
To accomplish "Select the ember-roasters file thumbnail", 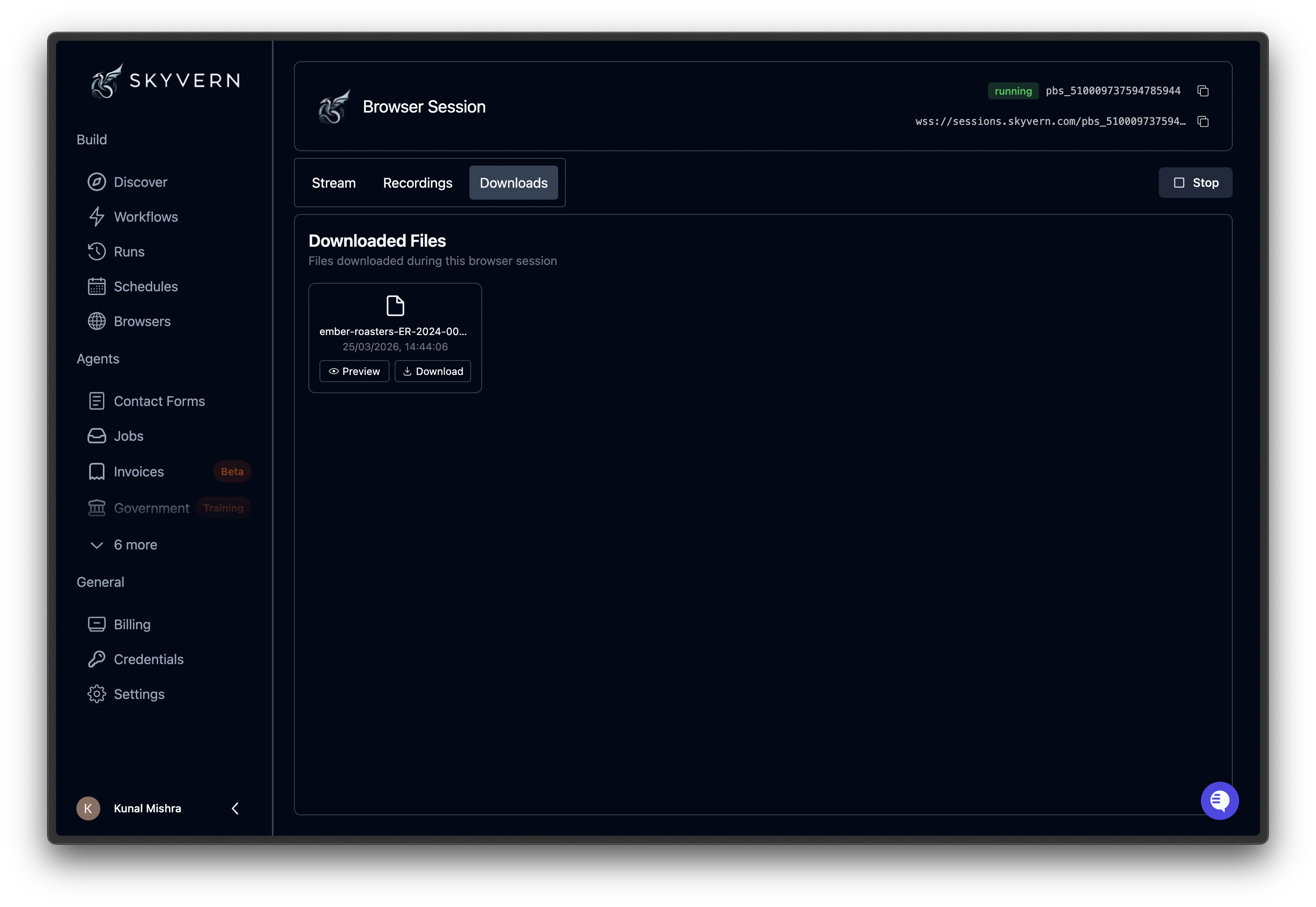I will coord(395,306).
